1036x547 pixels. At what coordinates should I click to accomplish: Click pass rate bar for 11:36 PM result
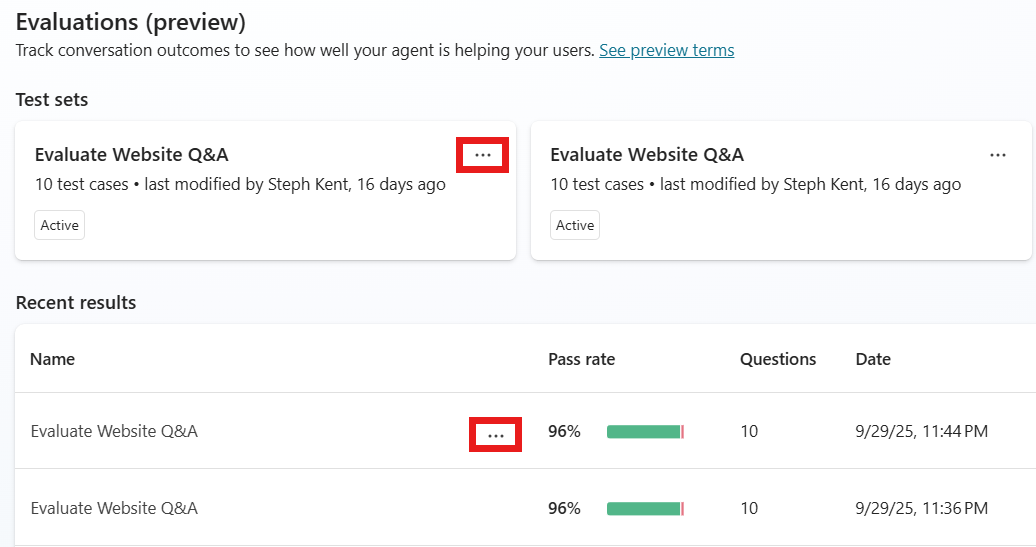[645, 509]
